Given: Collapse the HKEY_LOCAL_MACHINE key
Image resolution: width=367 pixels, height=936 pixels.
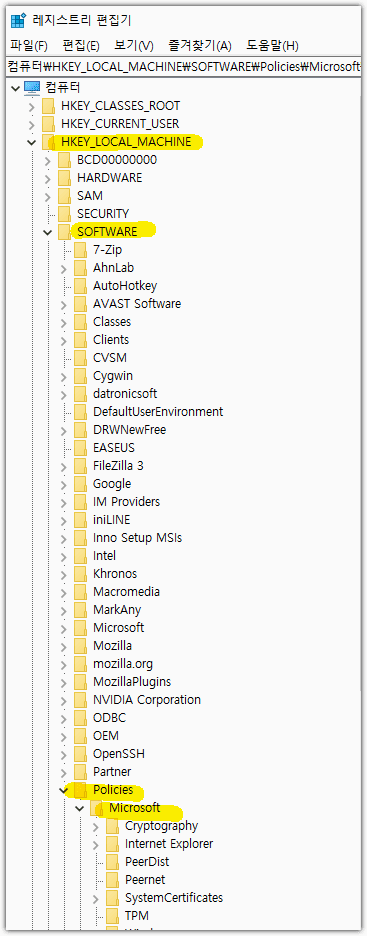Looking at the screenshot, I should [x=31, y=143].
